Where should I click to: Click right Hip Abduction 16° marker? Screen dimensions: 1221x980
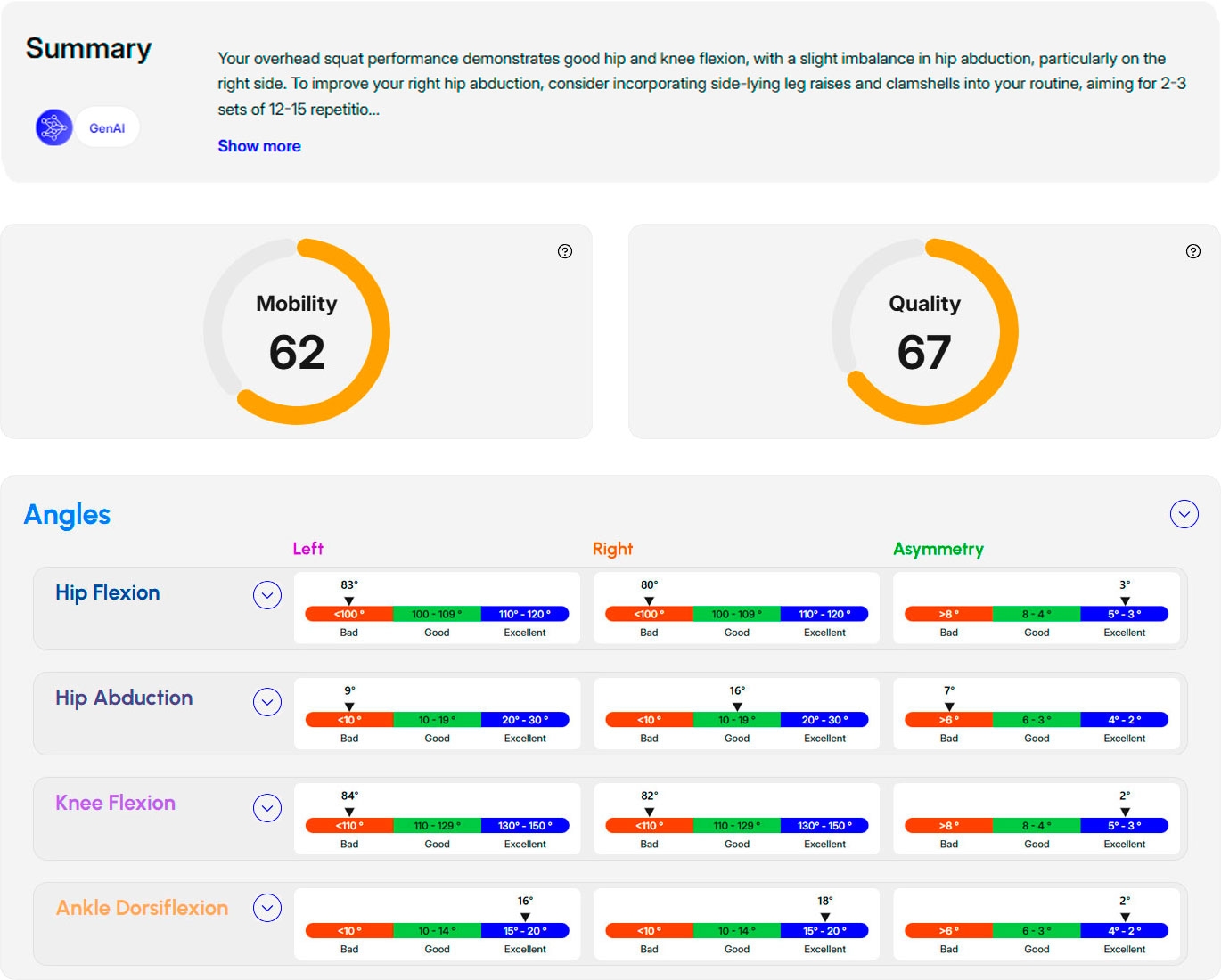pos(737,706)
